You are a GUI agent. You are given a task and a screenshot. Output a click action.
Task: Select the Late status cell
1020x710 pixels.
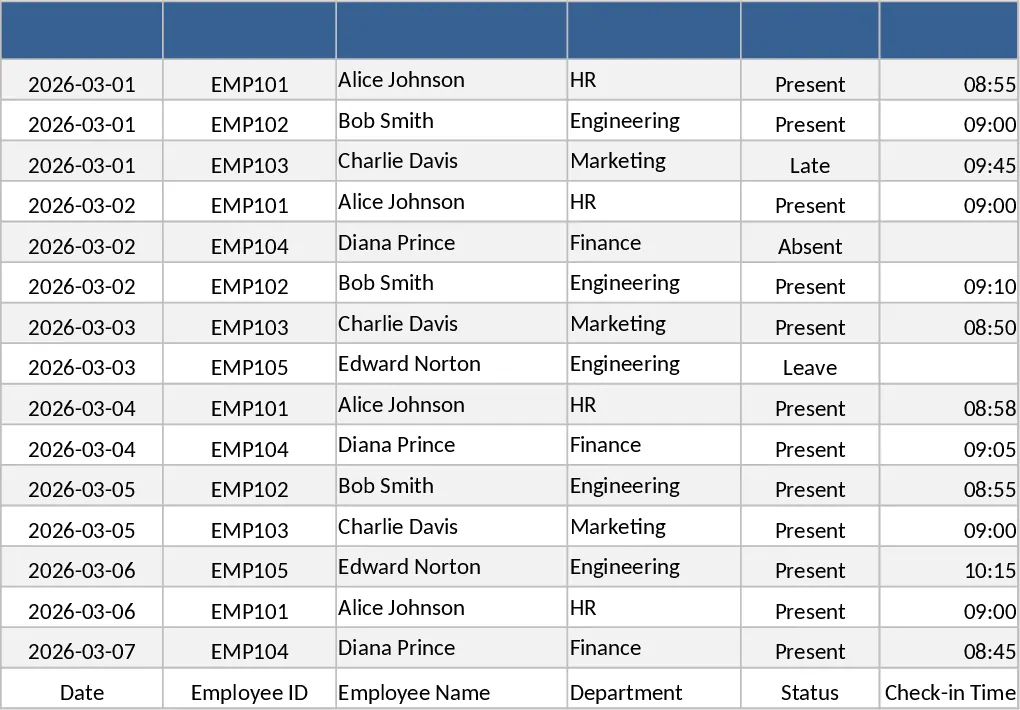tap(810, 161)
